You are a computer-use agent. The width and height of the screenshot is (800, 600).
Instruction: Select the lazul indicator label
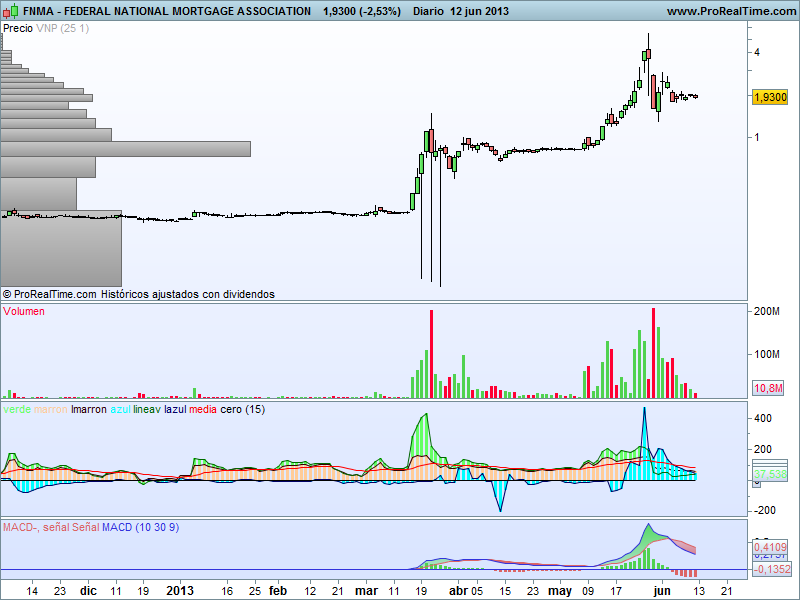175,409
